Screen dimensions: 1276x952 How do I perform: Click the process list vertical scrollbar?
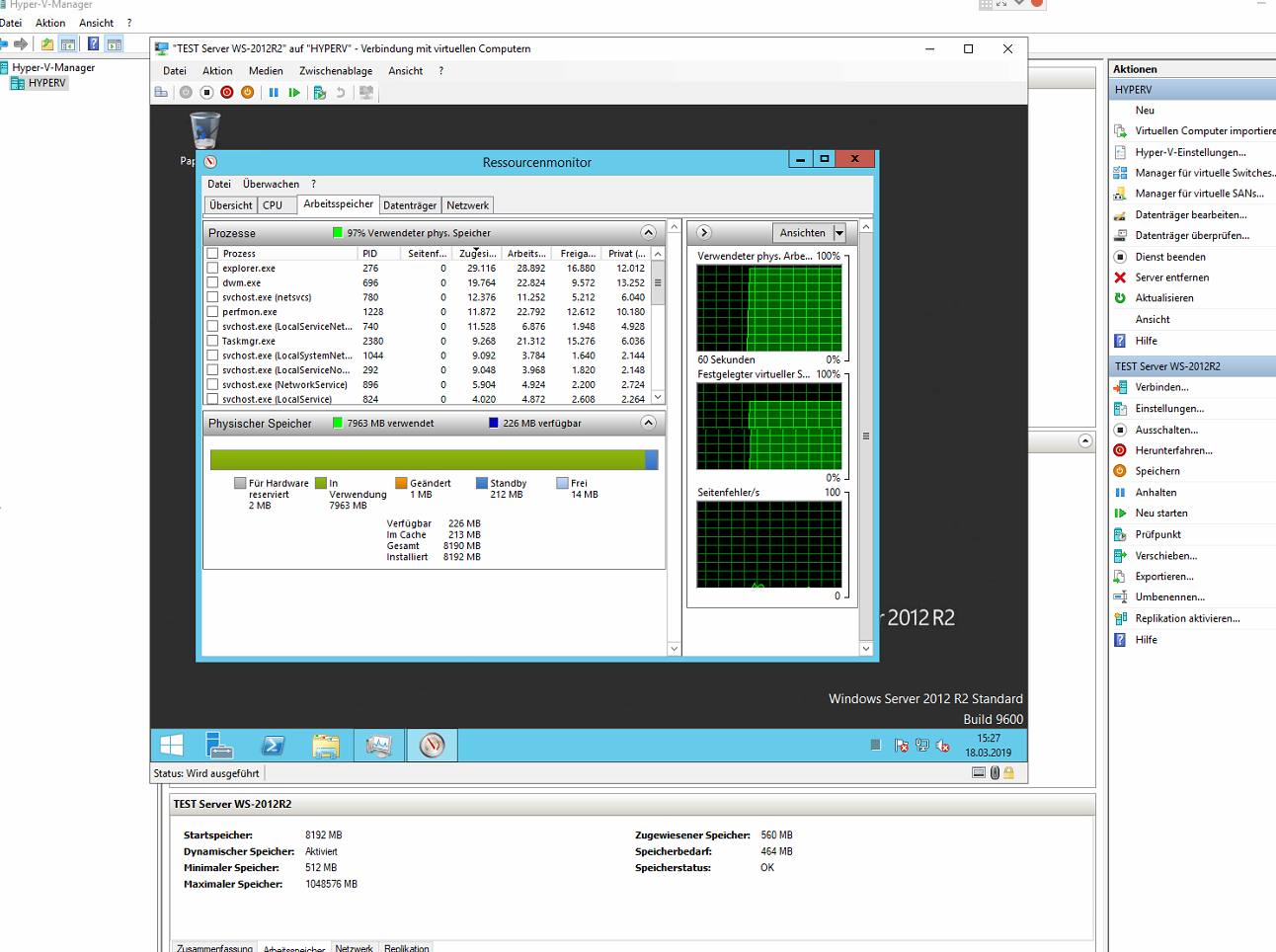[x=658, y=326]
